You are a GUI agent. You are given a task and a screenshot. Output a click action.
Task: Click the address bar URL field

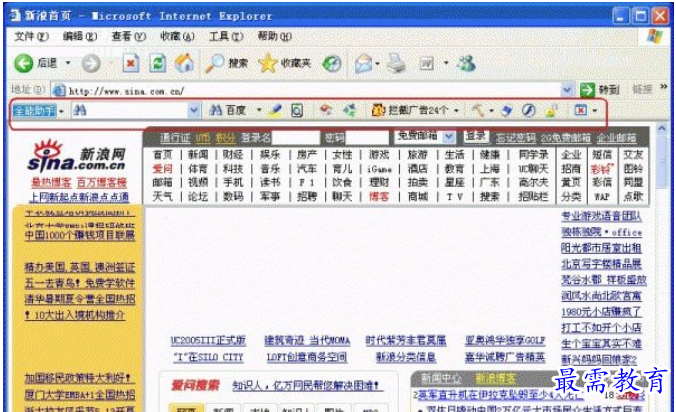pyautogui.click(x=308, y=91)
